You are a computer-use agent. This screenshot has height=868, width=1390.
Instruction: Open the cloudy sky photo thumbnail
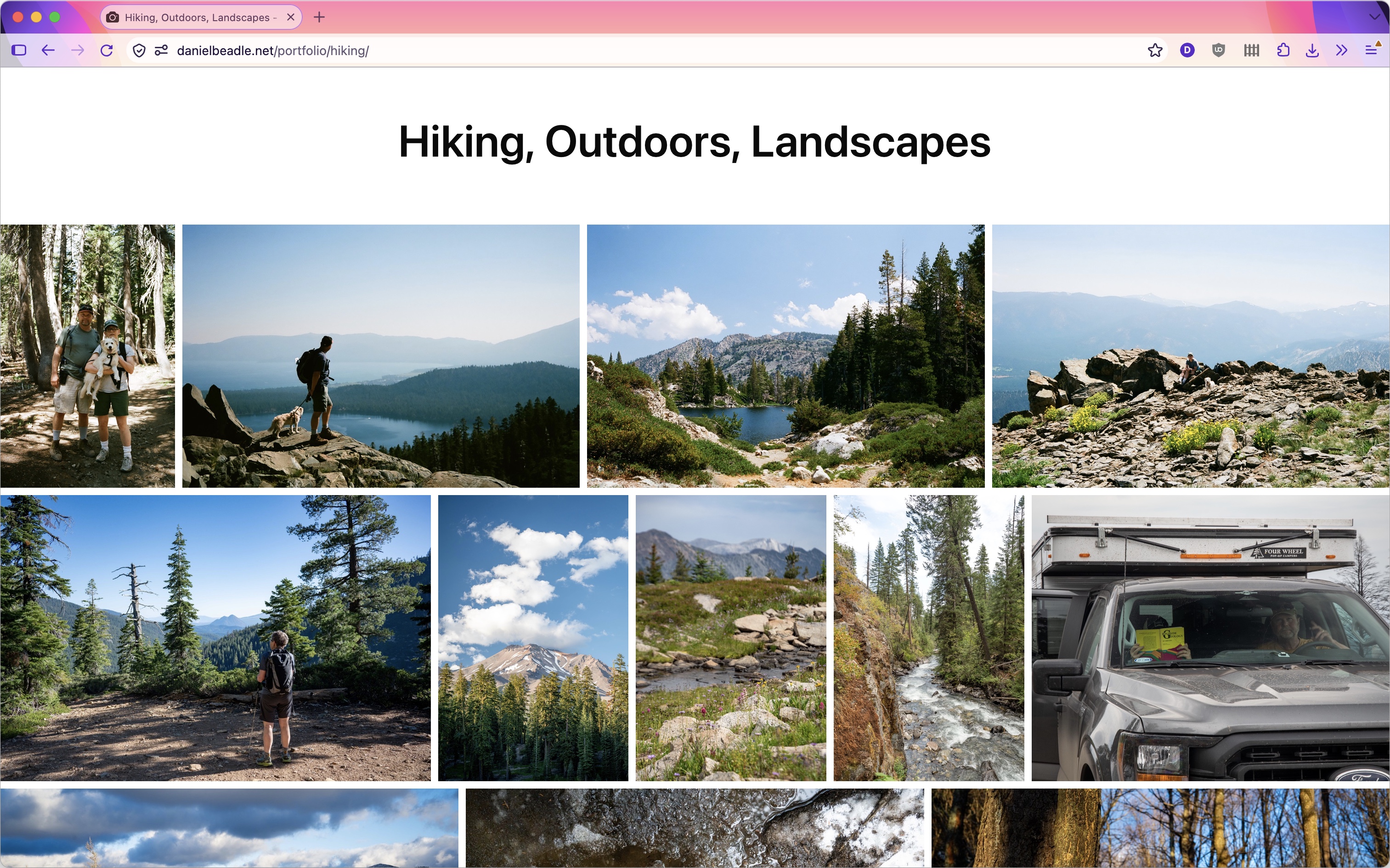tap(229, 828)
